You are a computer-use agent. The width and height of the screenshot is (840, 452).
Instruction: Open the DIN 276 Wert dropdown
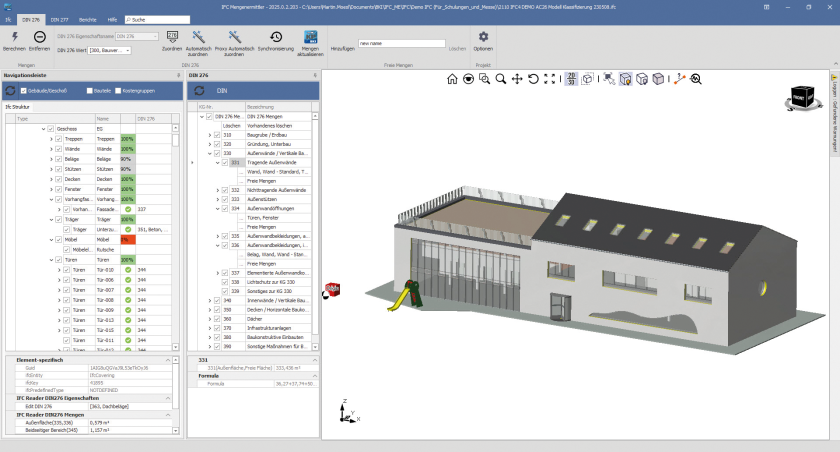128,50
